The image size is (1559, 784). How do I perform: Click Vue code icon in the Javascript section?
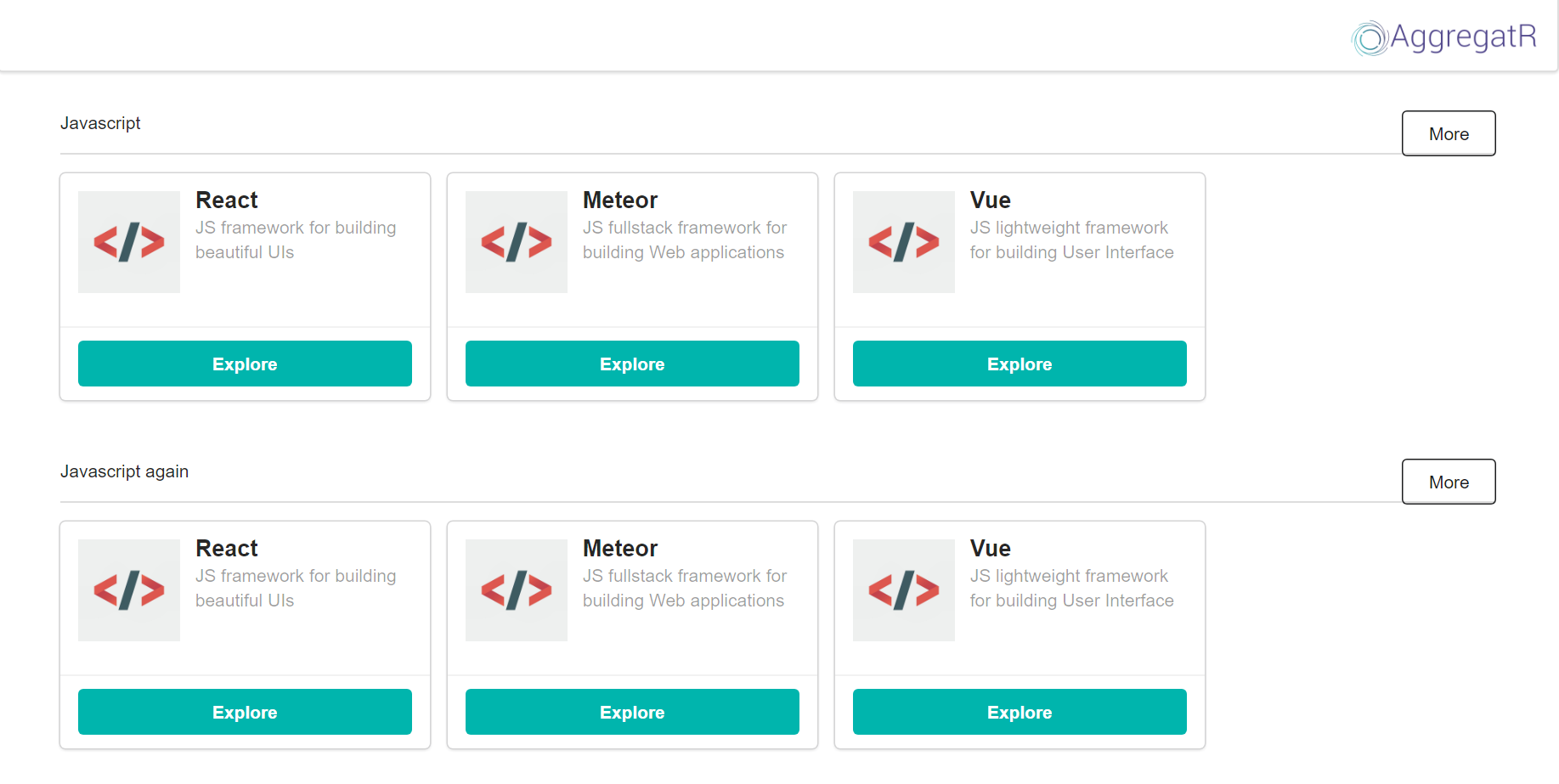coord(904,242)
